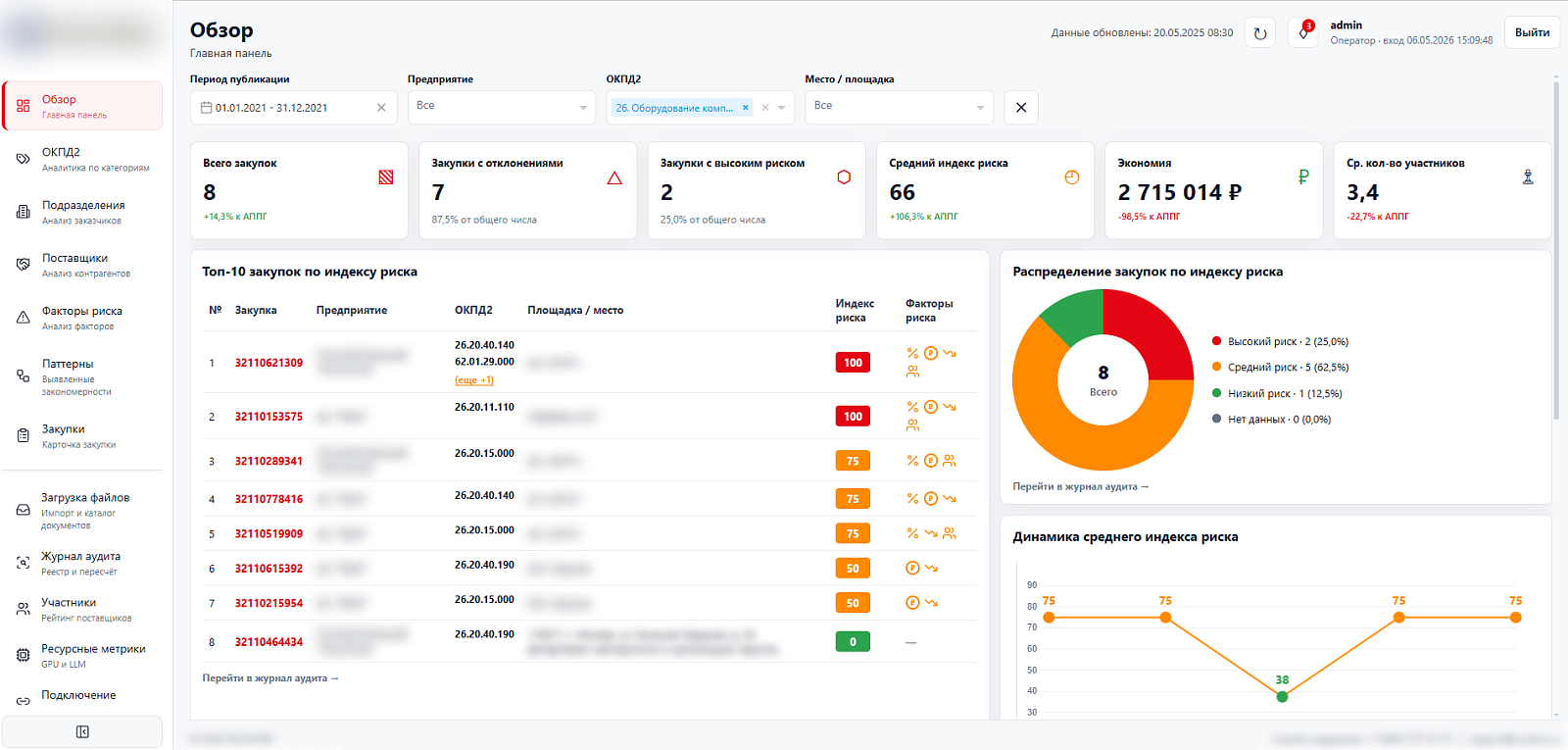The height and width of the screenshot is (750, 1568).
Task: Open the Обзор main panel in the sidebar
Action: coord(82,106)
